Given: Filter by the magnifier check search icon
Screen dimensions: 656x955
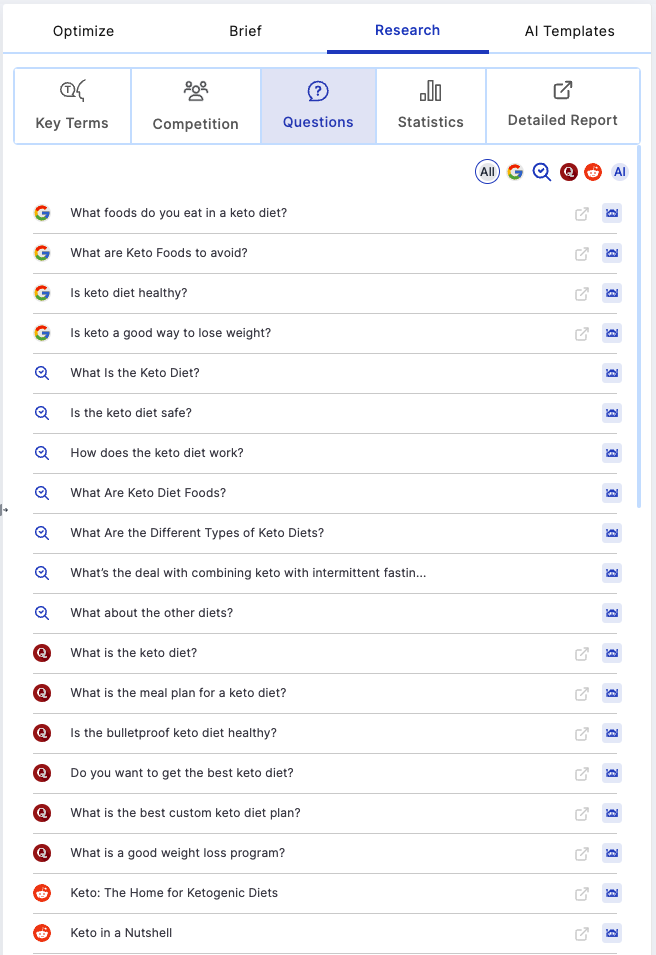Looking at the screenshot, I should pos(541,172).
